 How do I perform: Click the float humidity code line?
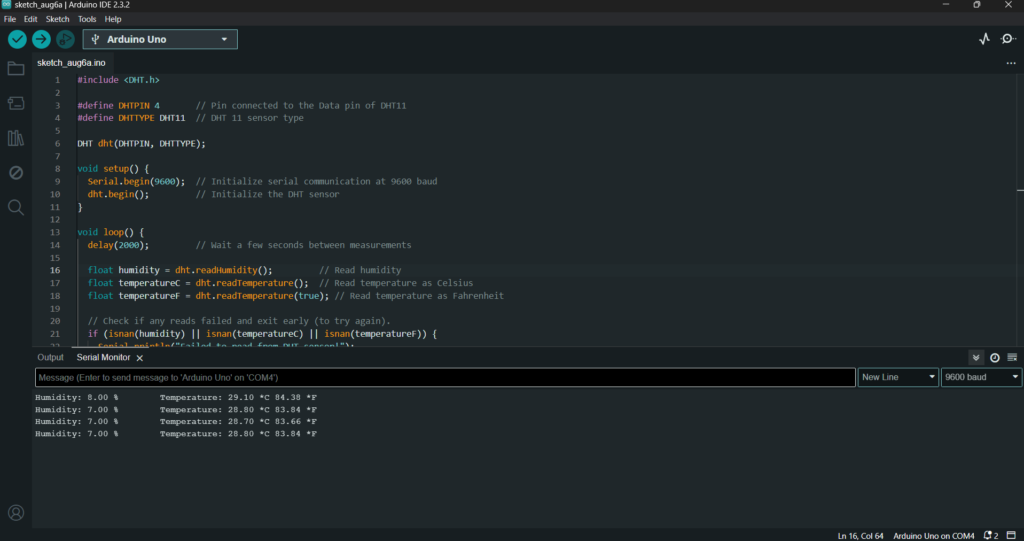point(180,270)
